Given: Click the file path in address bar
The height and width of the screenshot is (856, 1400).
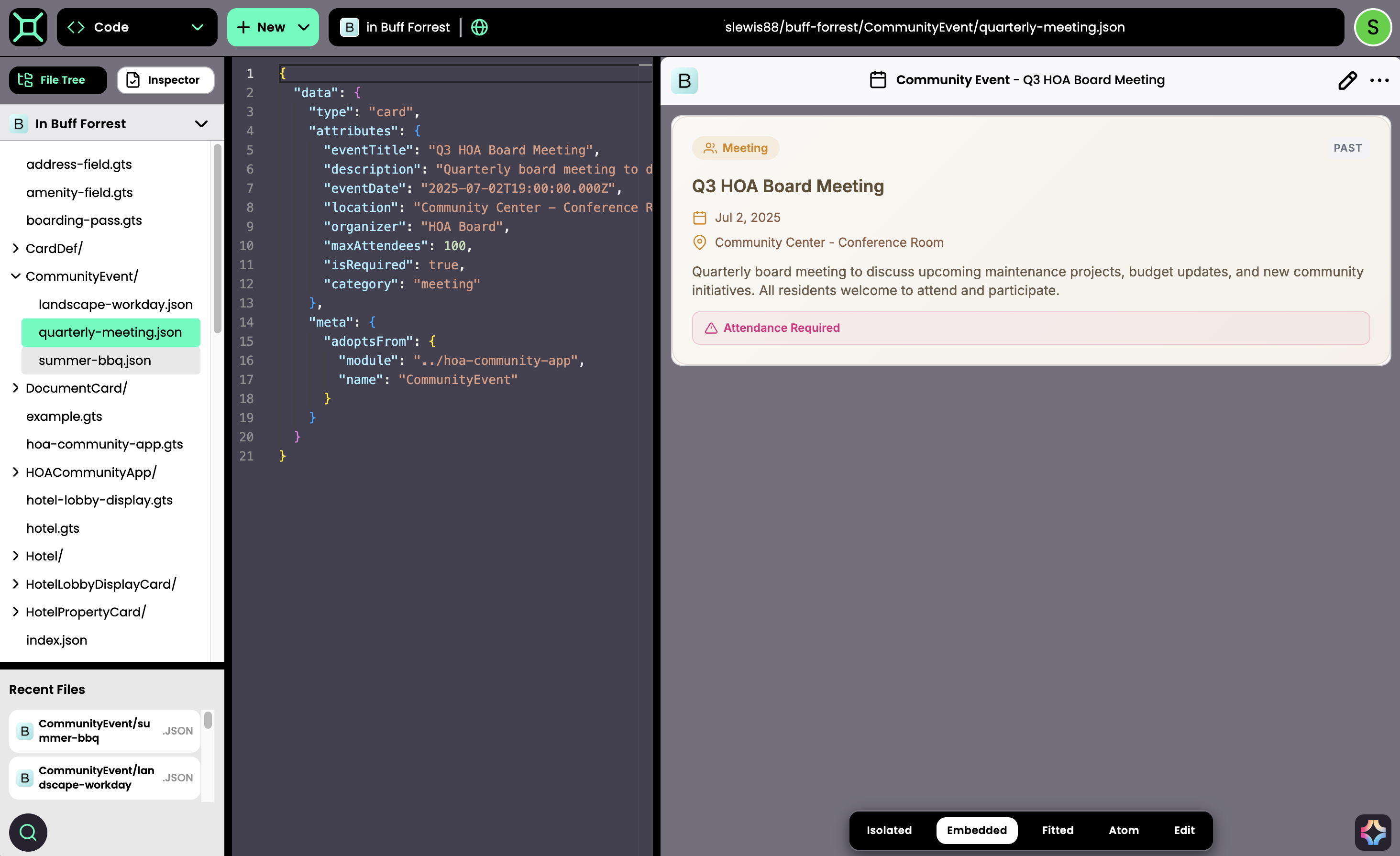Looking at the screenshot, I should click(925, 27).
